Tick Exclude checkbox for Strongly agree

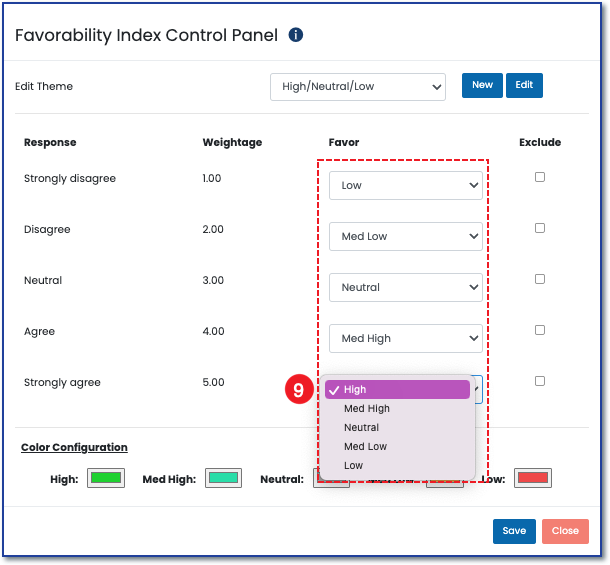(x=540, y=381)
